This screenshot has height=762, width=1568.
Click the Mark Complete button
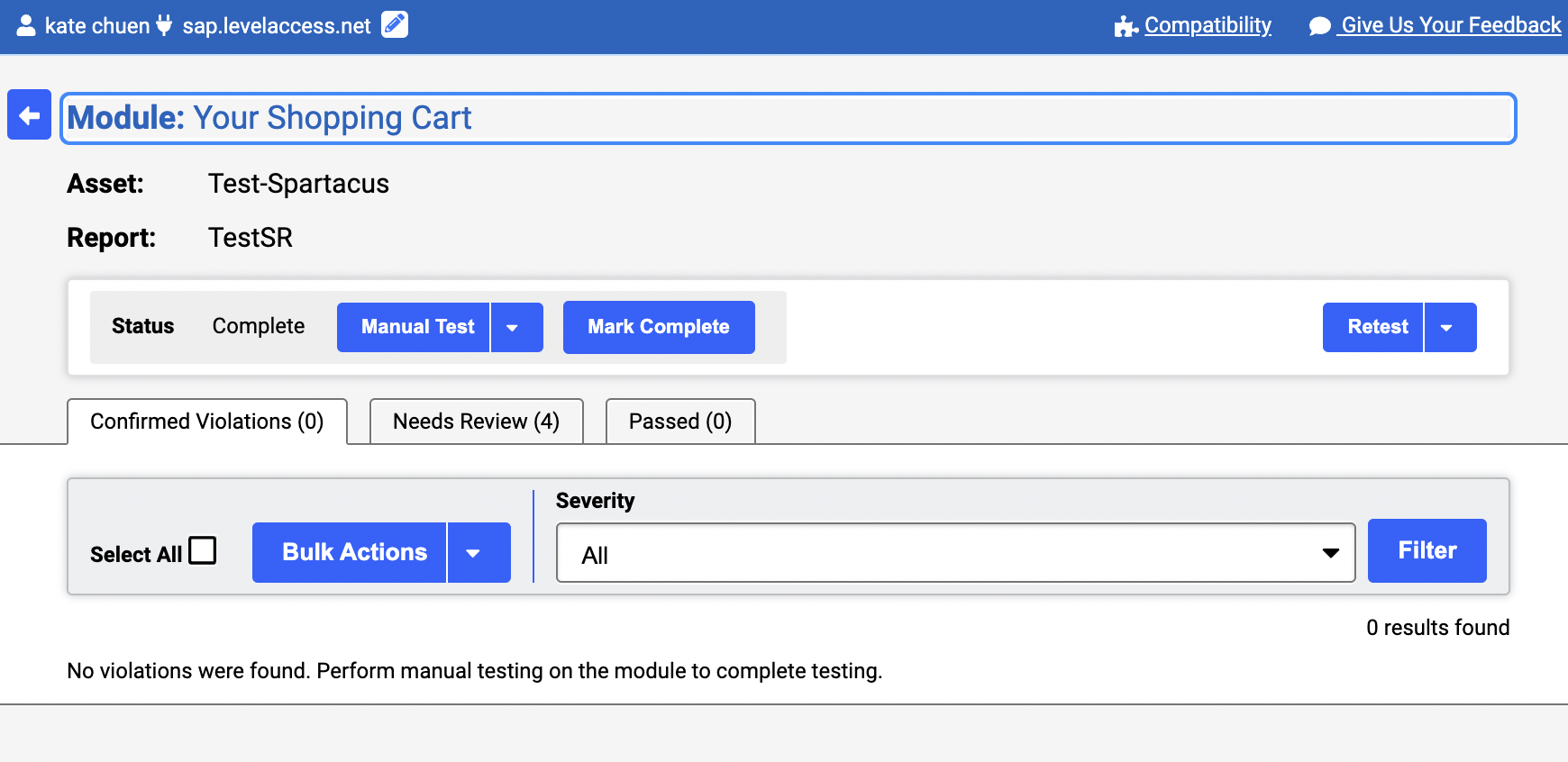[659, 327]
